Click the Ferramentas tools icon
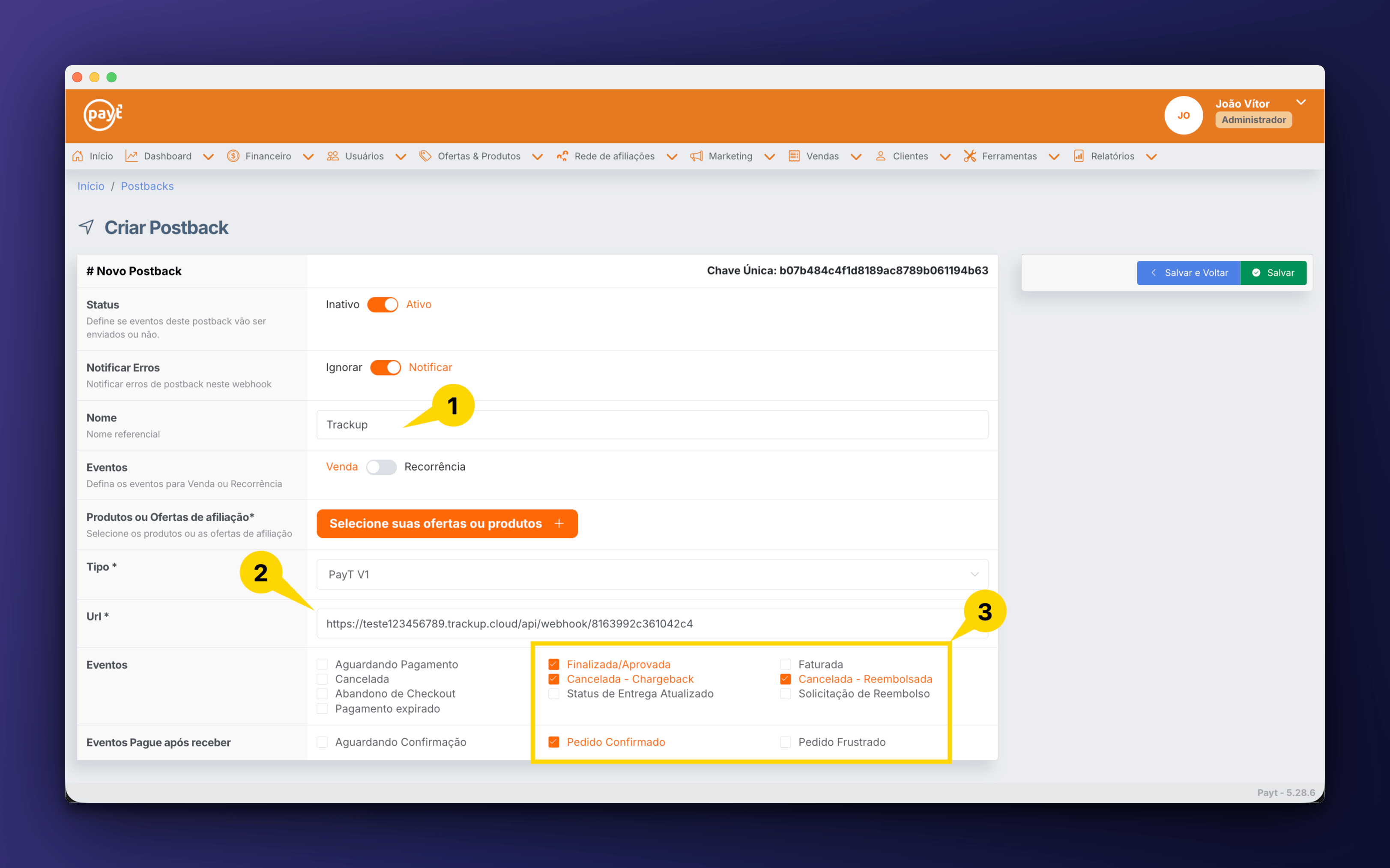The height and width of the screenshot is (868, 1390). coord(970,156)
